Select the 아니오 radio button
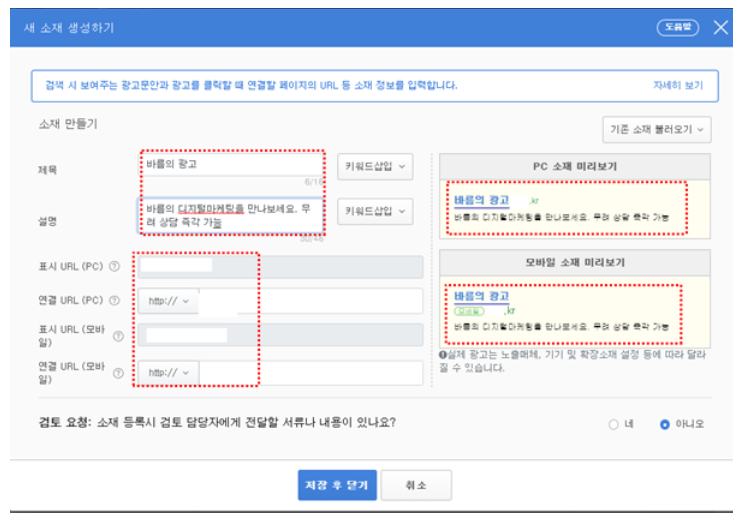The width and height of the screenshot is (752, 531). point(665,424)
